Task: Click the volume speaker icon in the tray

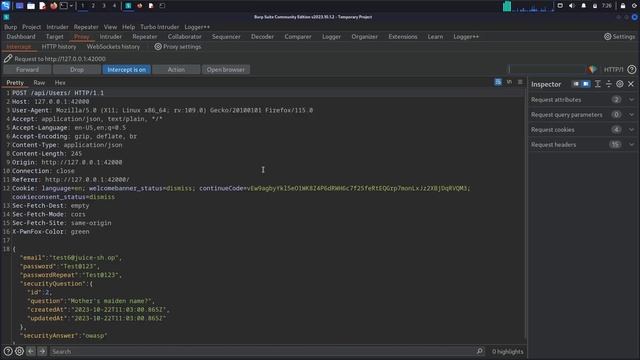Action: [x=571, y=6]
